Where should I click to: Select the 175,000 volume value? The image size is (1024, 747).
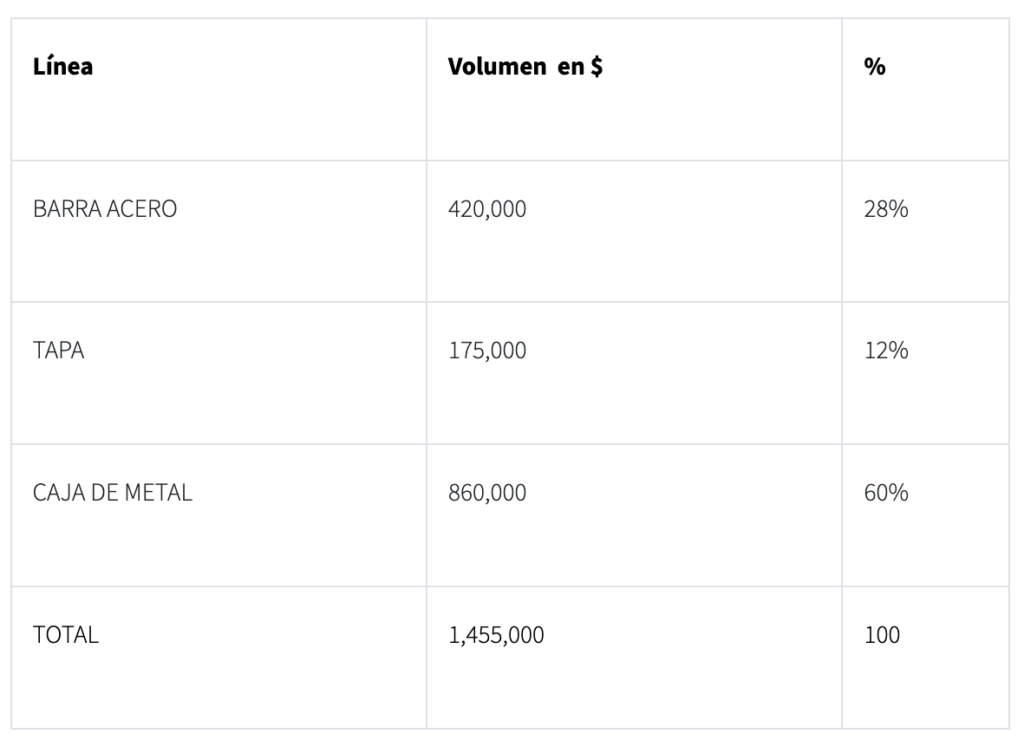tap(487, 352)
